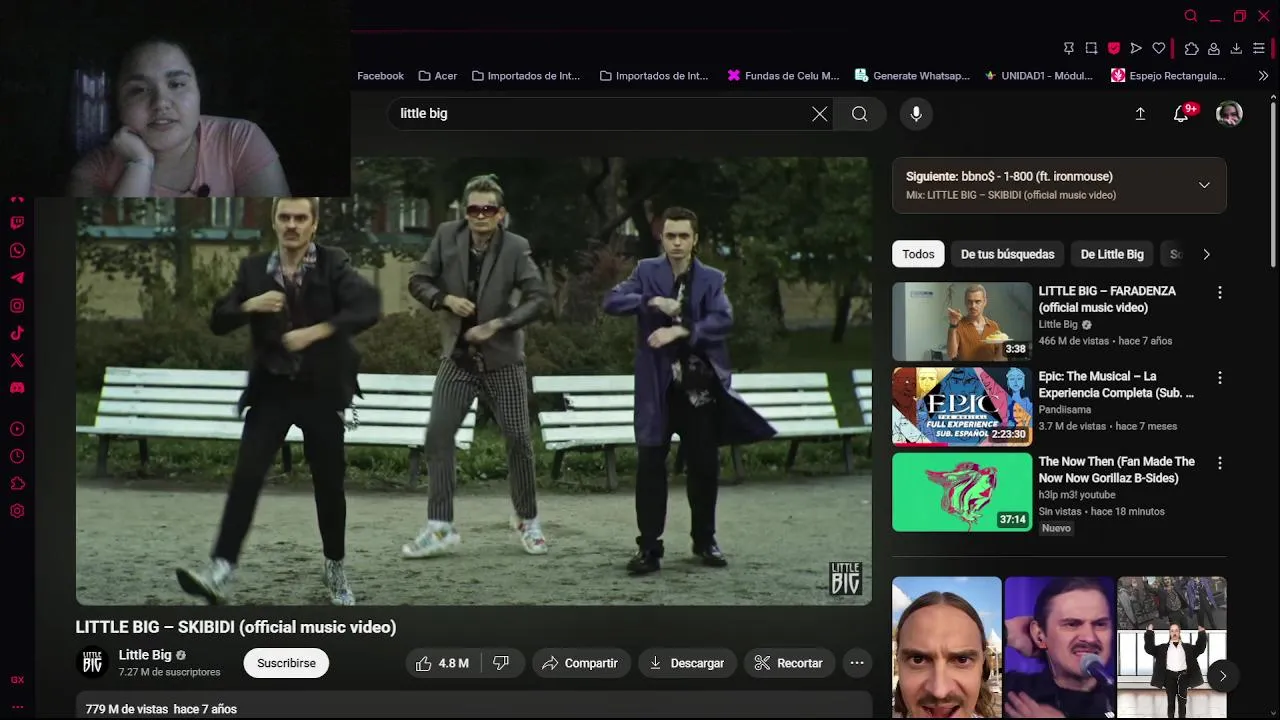Click the YouTube search magnifier button

click(860, 114)
